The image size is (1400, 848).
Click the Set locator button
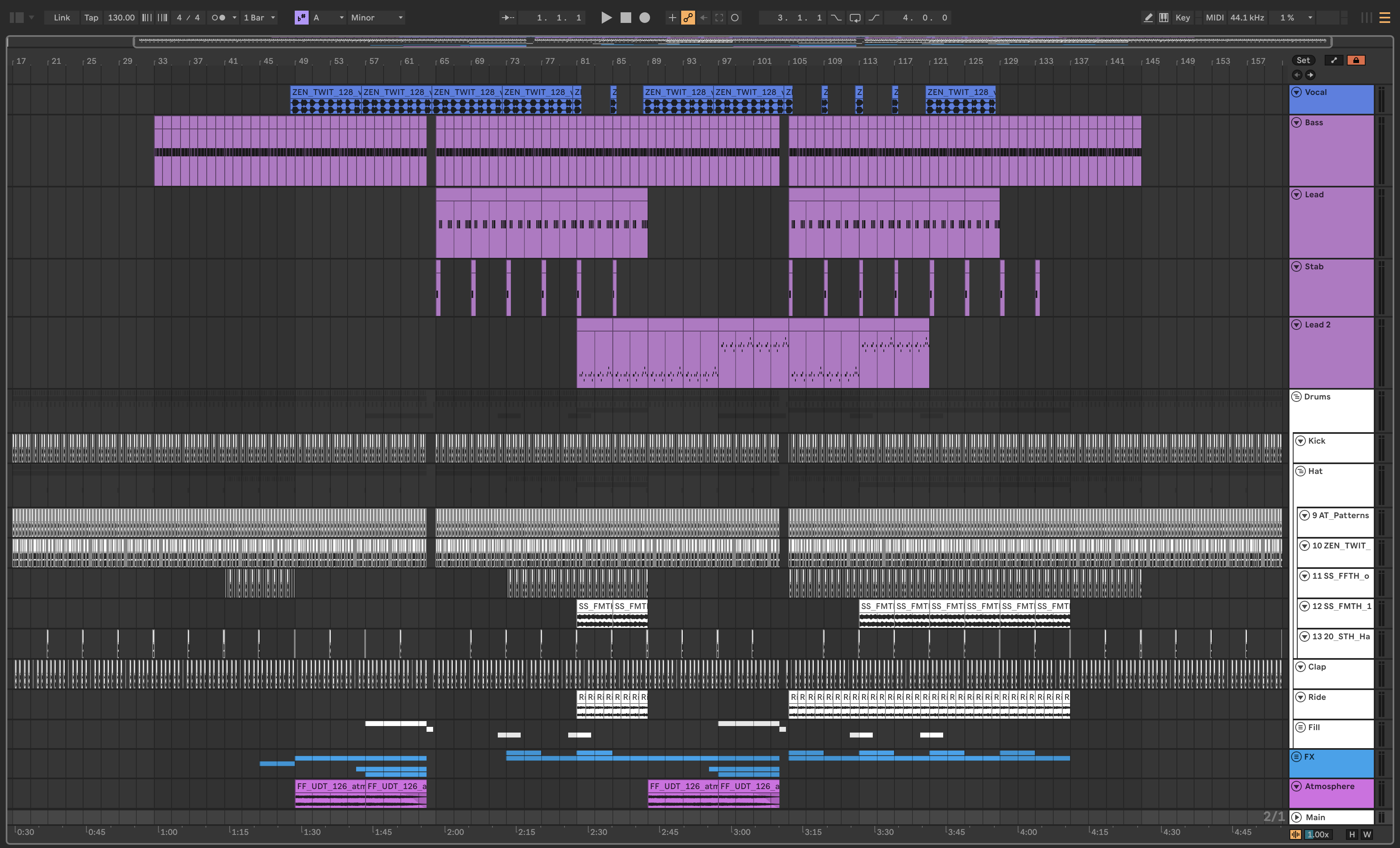[1303, 60]
